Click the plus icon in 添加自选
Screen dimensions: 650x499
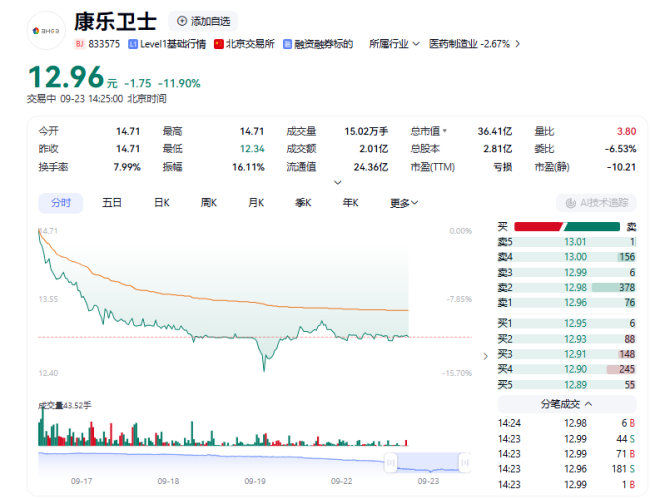[182, 21]
